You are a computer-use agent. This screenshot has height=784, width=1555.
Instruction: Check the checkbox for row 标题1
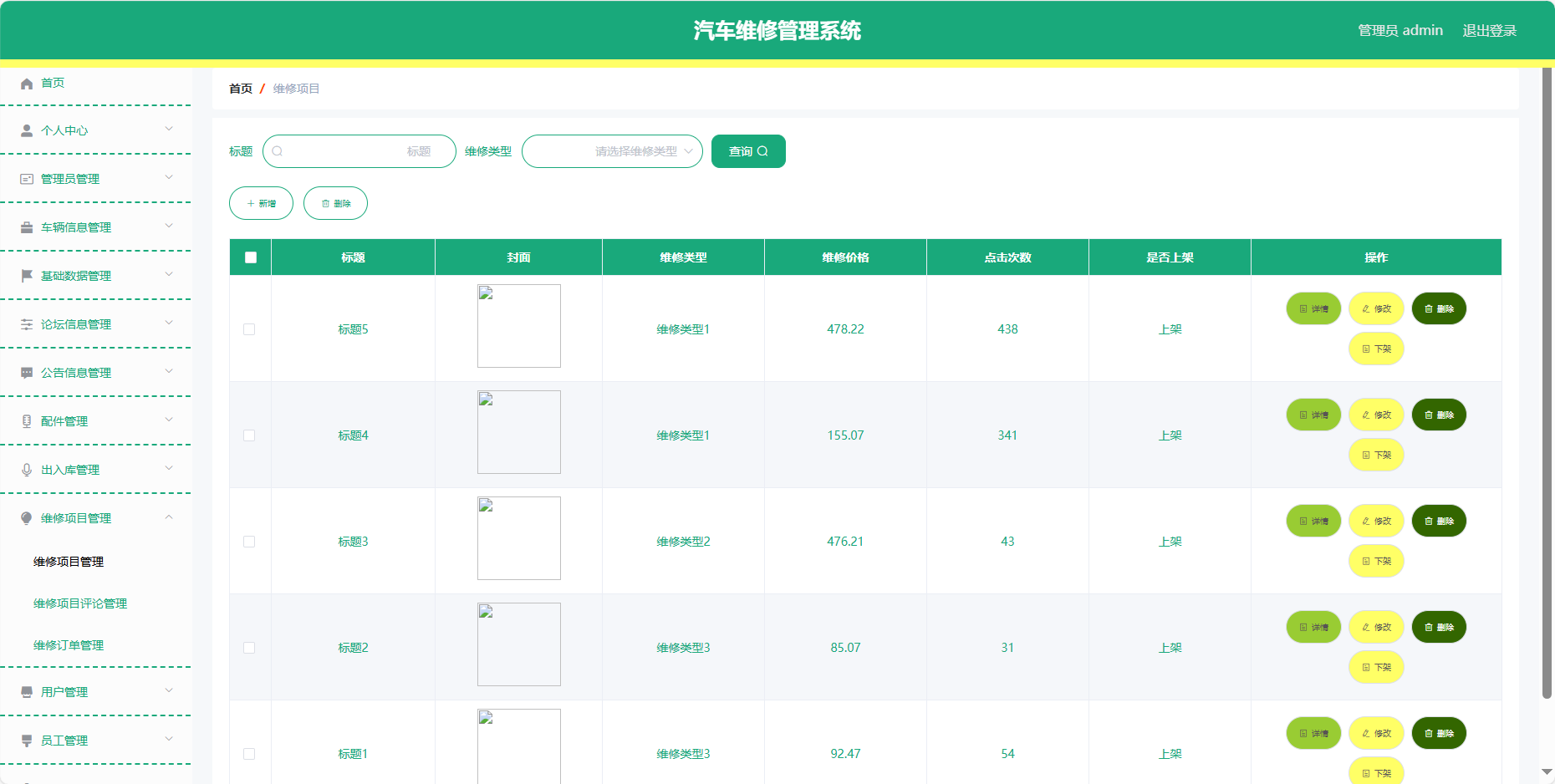[x=249, y=754]
